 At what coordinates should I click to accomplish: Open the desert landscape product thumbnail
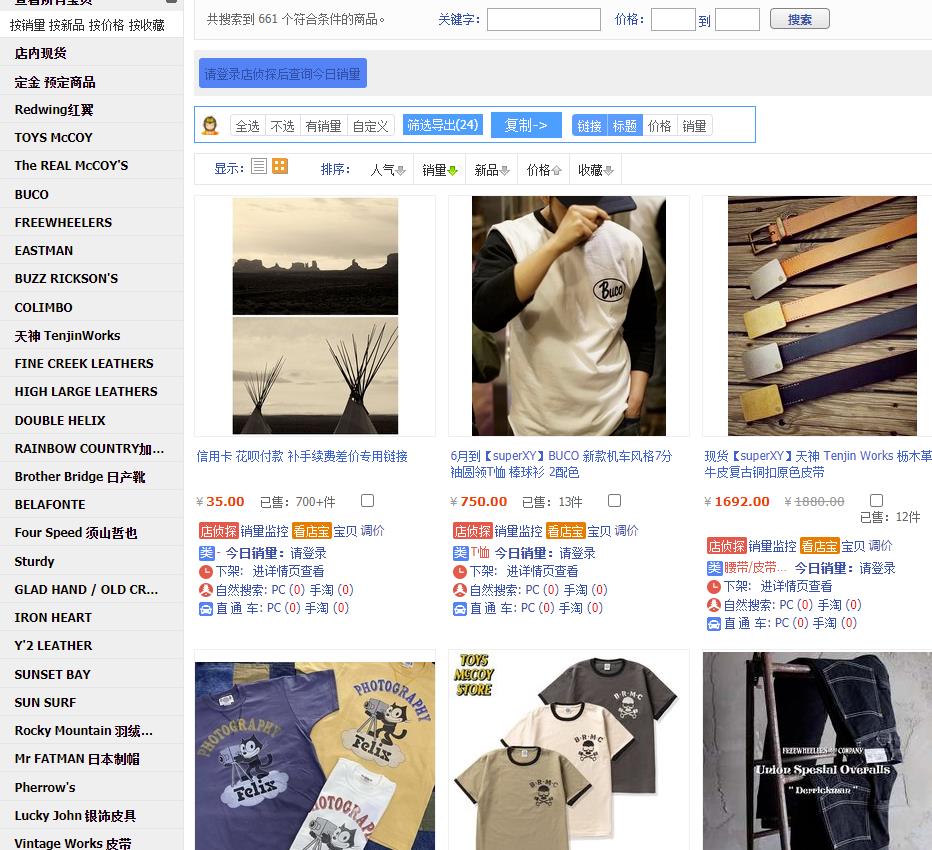[315, 316]
